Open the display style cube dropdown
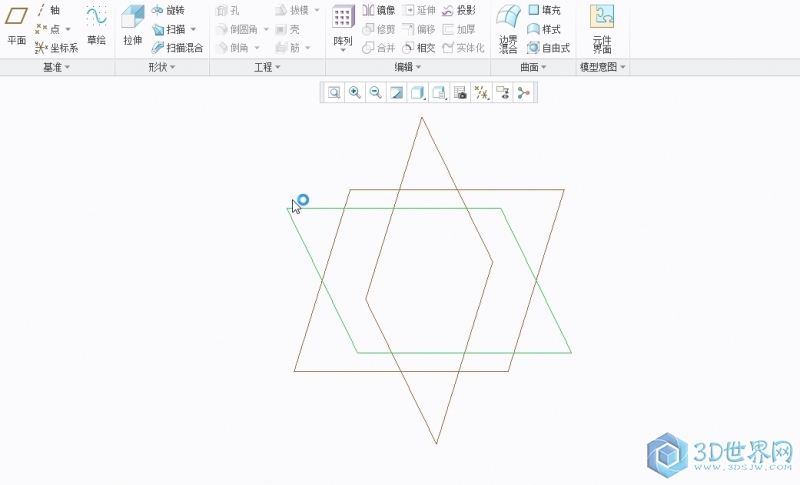 tap(418, 93)
